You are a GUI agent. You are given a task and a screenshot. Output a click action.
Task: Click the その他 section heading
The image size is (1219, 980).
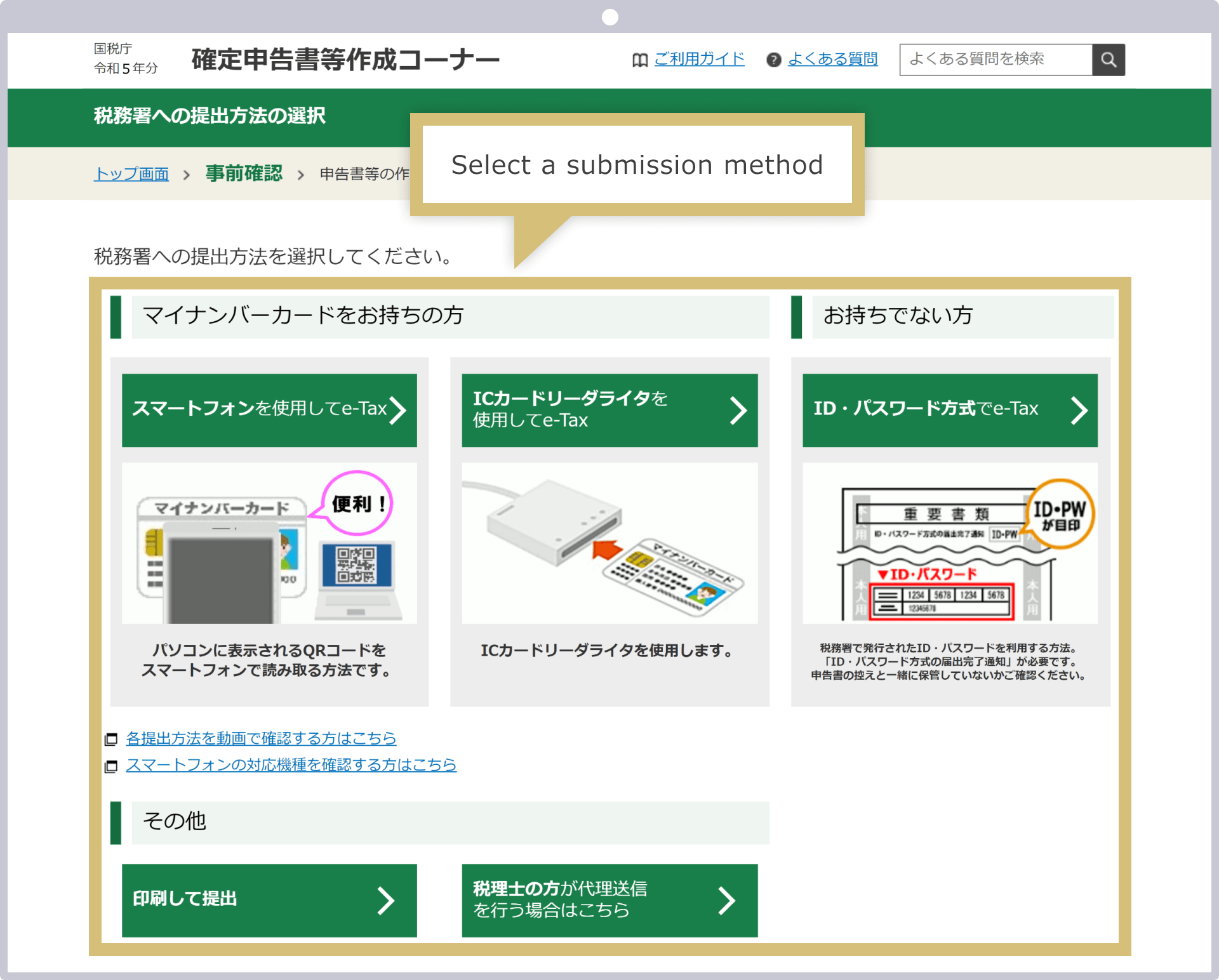click(x=174, y=821)
